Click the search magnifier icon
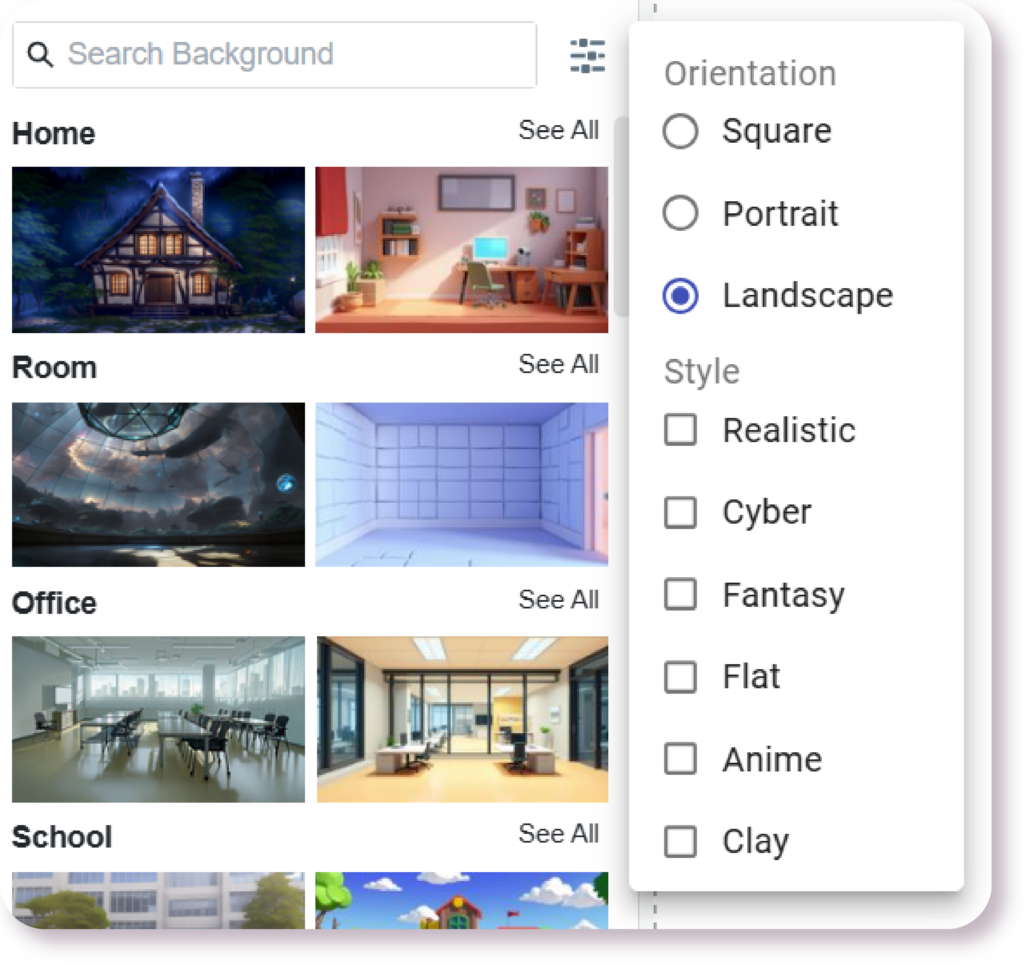Screen dimensions: 1024x969 [x=40, y=55]
